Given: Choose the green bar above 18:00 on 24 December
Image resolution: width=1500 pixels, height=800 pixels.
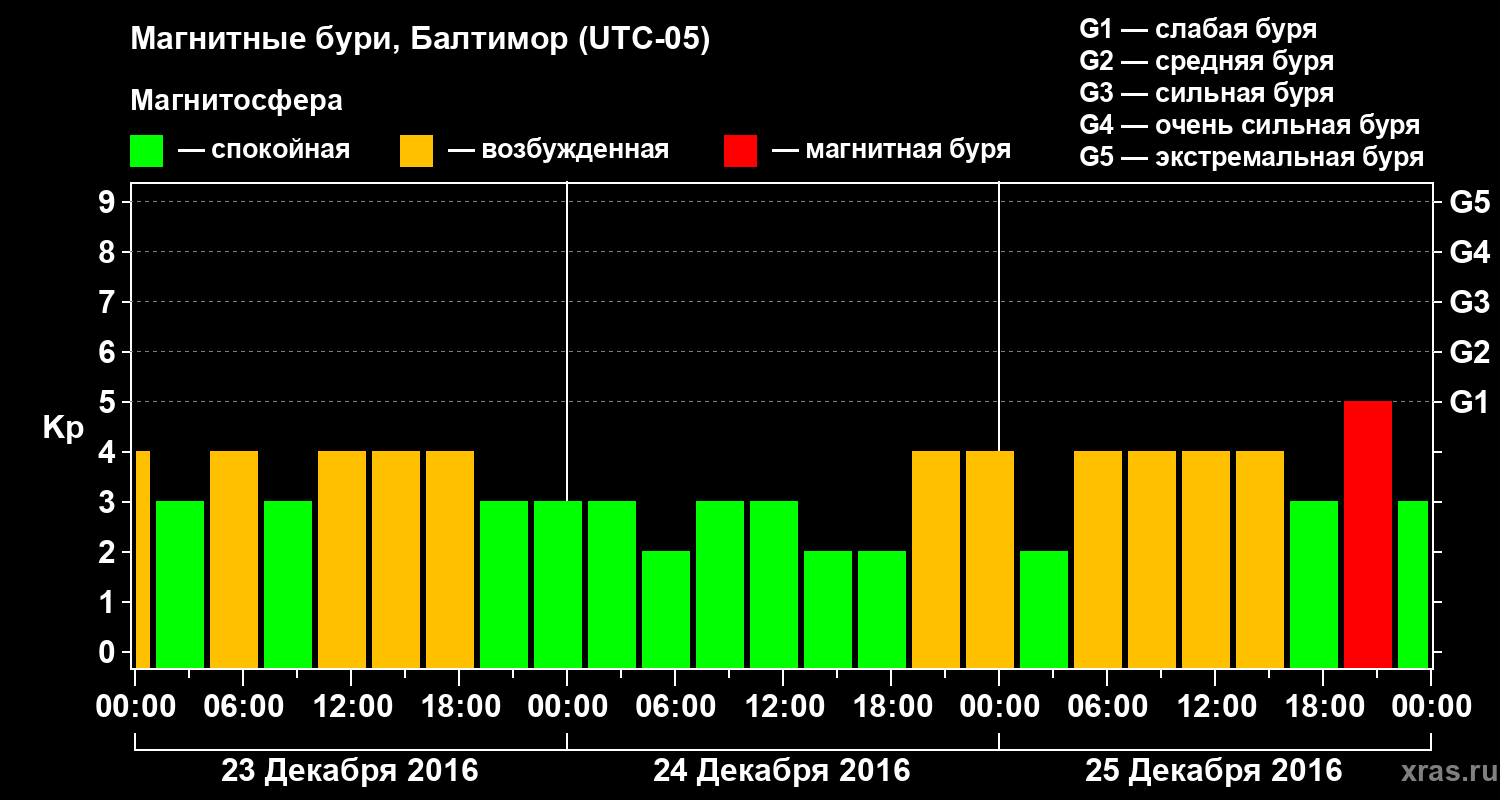Looking at the screenshot, I should (x=882, y=609).
